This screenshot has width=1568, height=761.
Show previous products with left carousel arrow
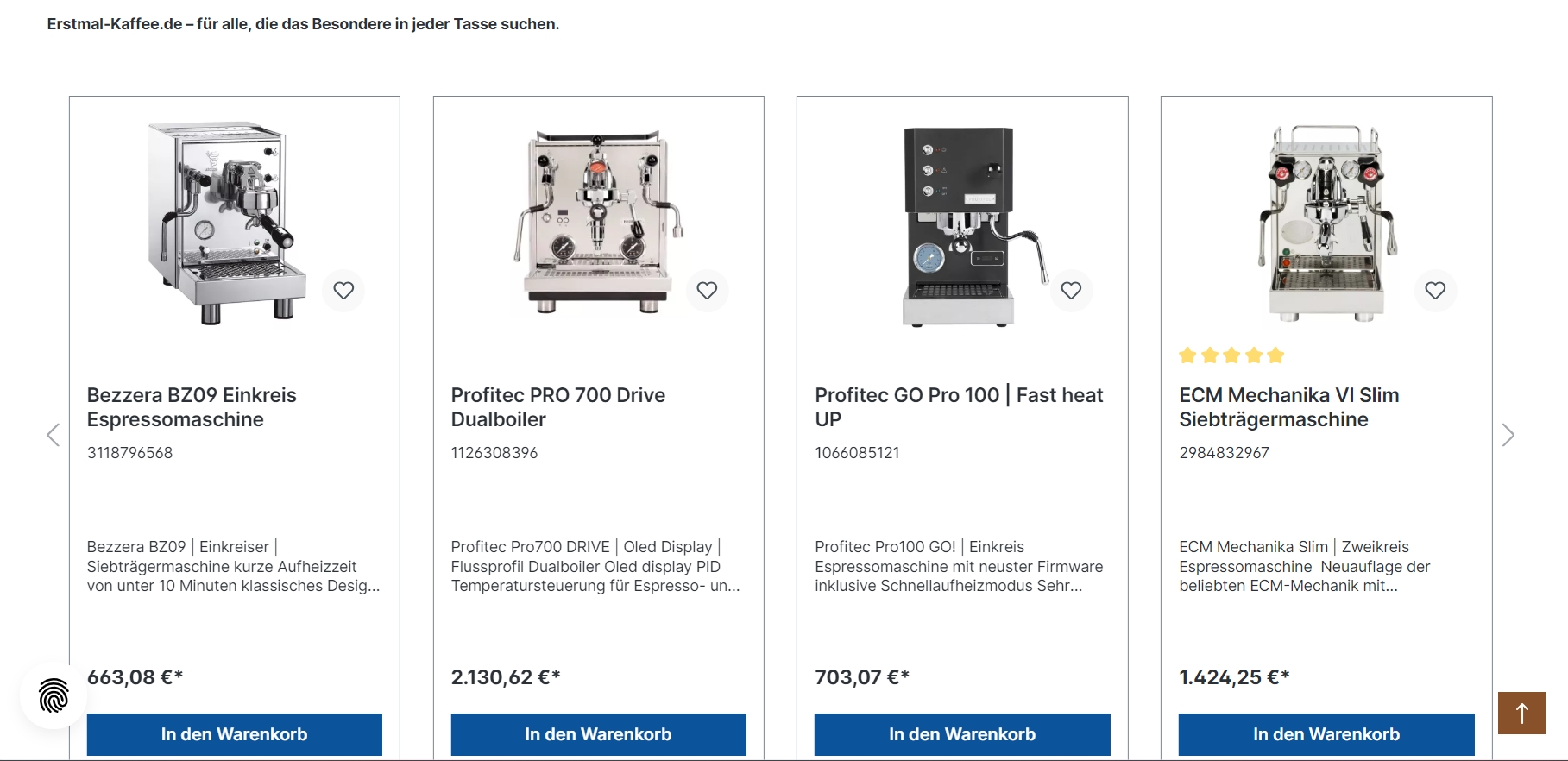[54, 435]
